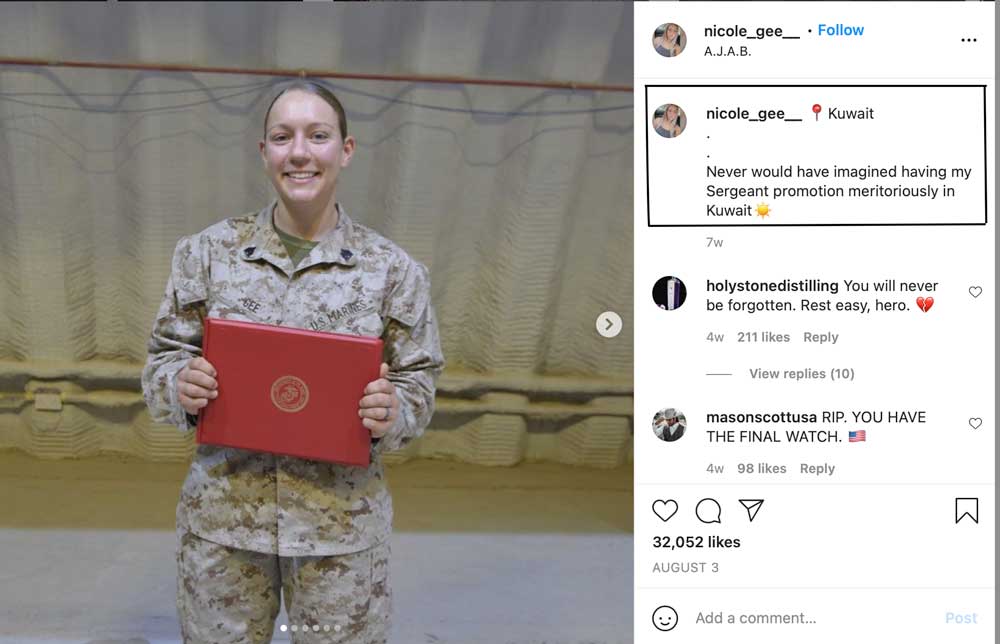1000x644 pixels.
Task: Share post via paper plane icon
Action: (x=751, y=510)
